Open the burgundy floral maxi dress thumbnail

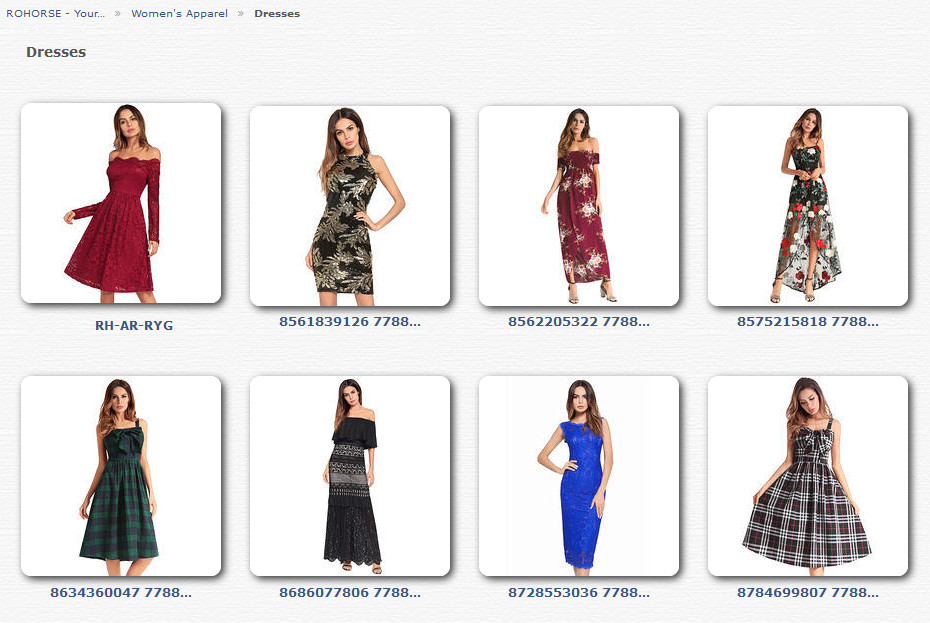pyautogui.click(x=579, y=206)
